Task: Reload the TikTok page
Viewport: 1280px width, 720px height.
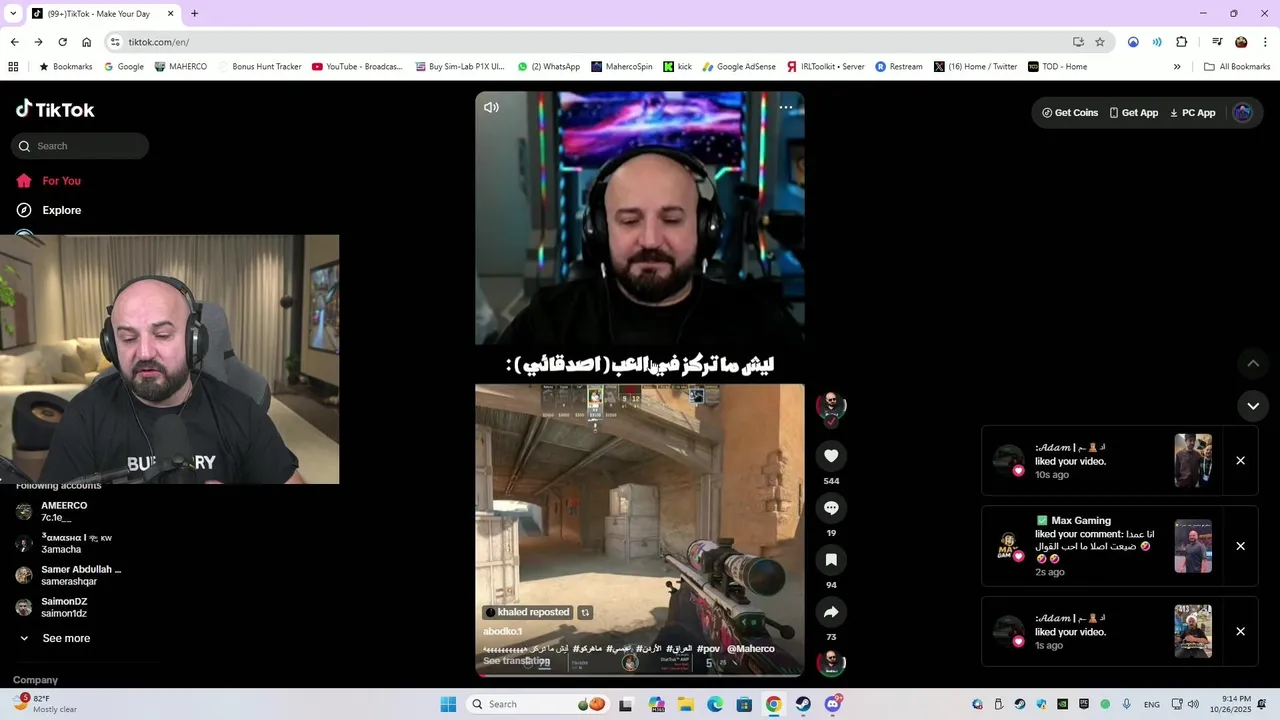Action: click(x=62, y=42)
